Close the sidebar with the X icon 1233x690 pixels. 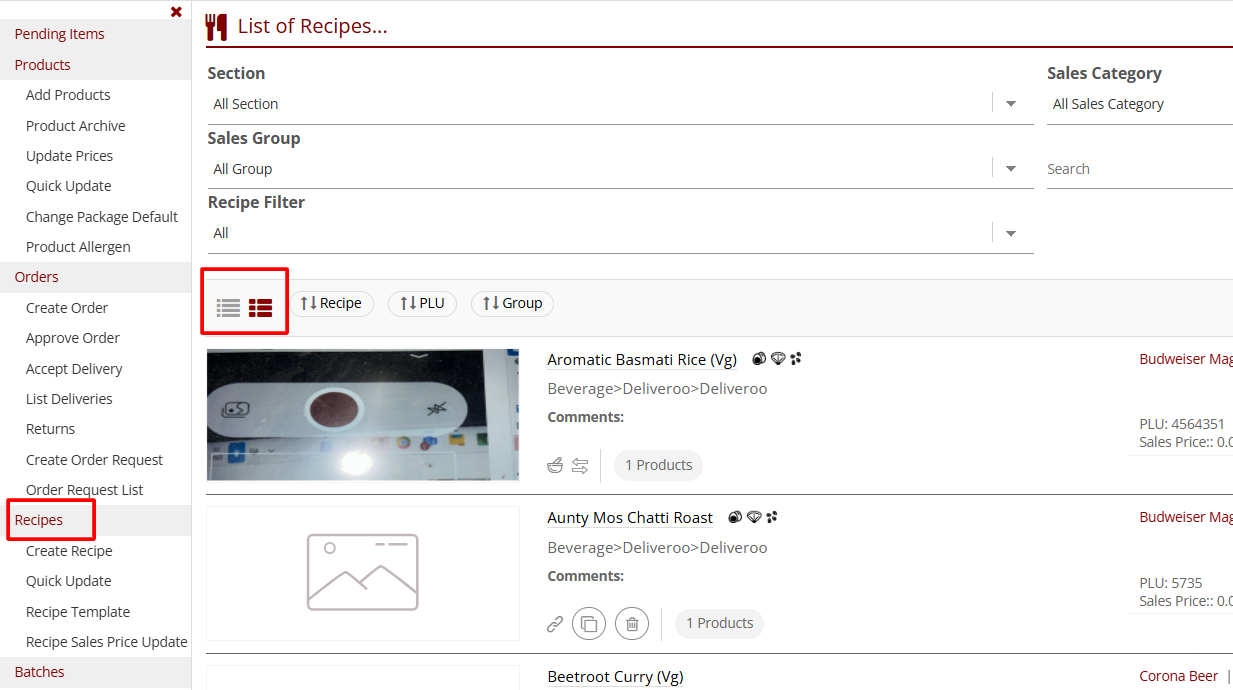(x=176, y=12)
